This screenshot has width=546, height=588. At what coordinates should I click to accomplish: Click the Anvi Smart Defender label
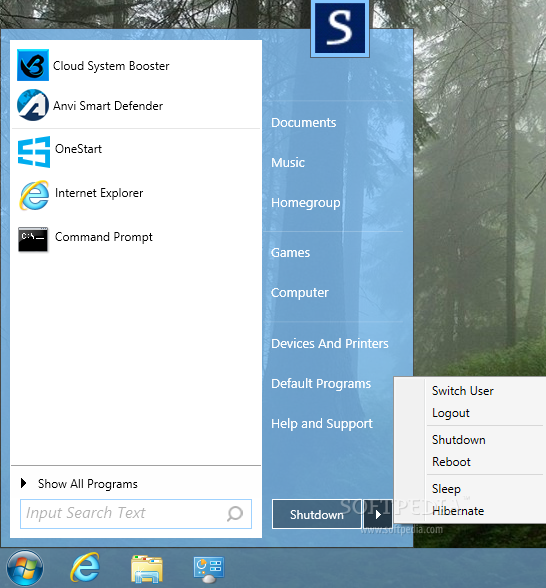pyautogui.click(x=108, y=106)
